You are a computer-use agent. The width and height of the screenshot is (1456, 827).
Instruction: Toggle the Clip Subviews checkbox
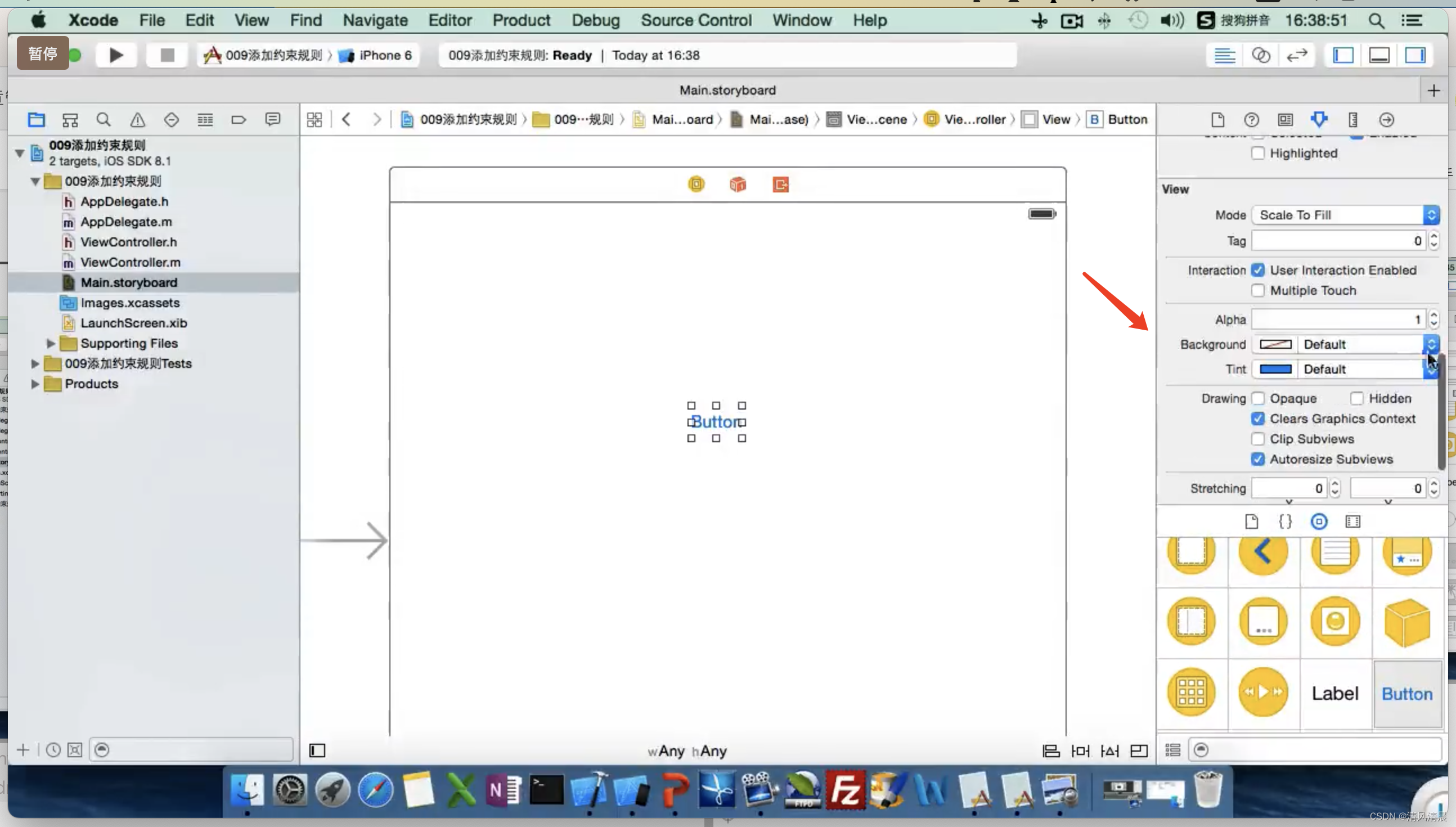pos(1258,439)
